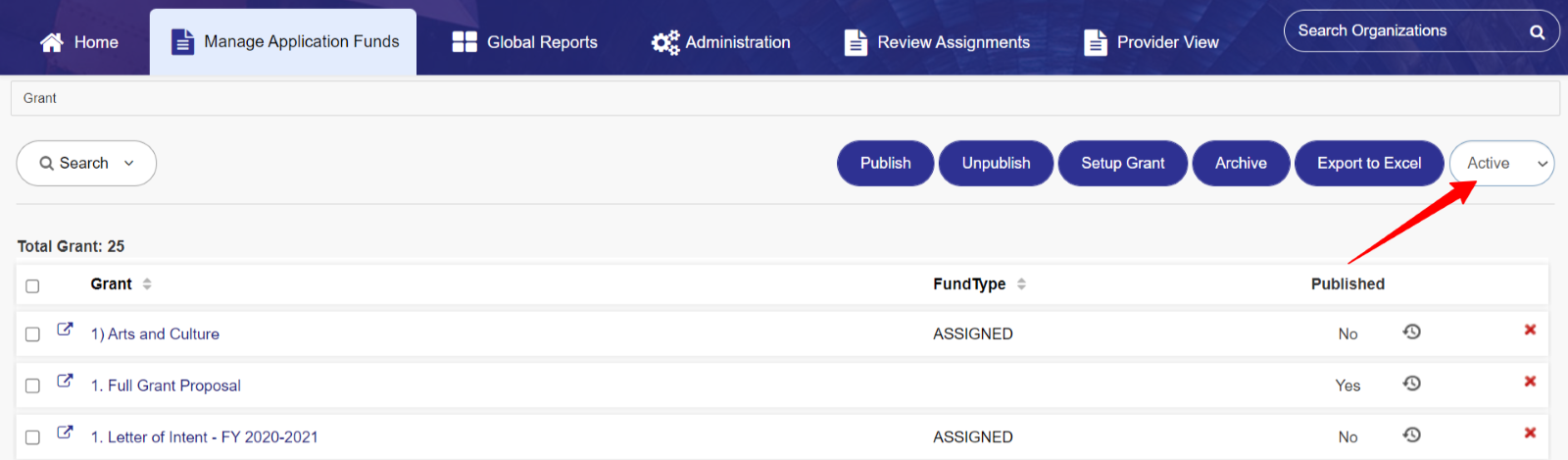The width and height of the screenshot is (1568, 460).
Task: Remove Arts and Culture grant using red X
Action: click(1530, 330)
